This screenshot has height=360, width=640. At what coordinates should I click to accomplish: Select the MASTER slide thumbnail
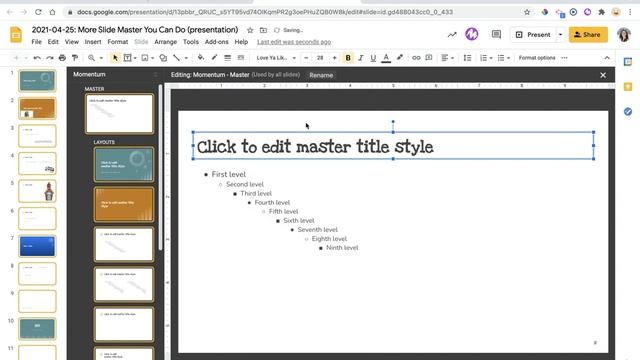coord(119,113)
